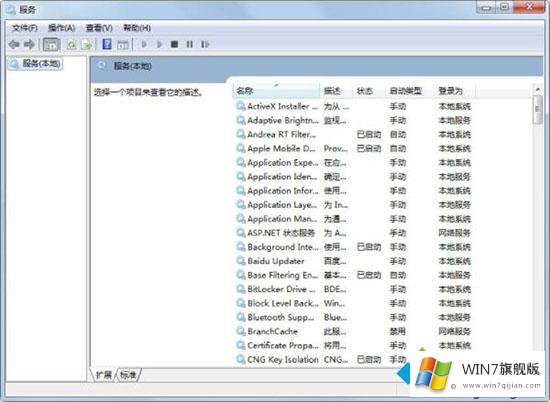Switch to the 标准 tab

click(128, 375)
